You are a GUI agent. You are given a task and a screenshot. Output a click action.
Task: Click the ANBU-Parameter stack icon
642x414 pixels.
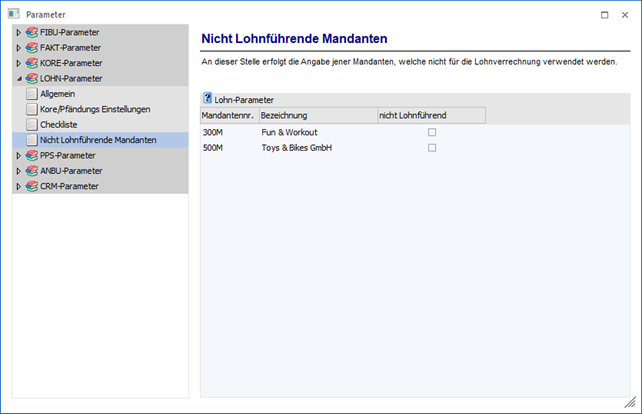click(31, 170)
